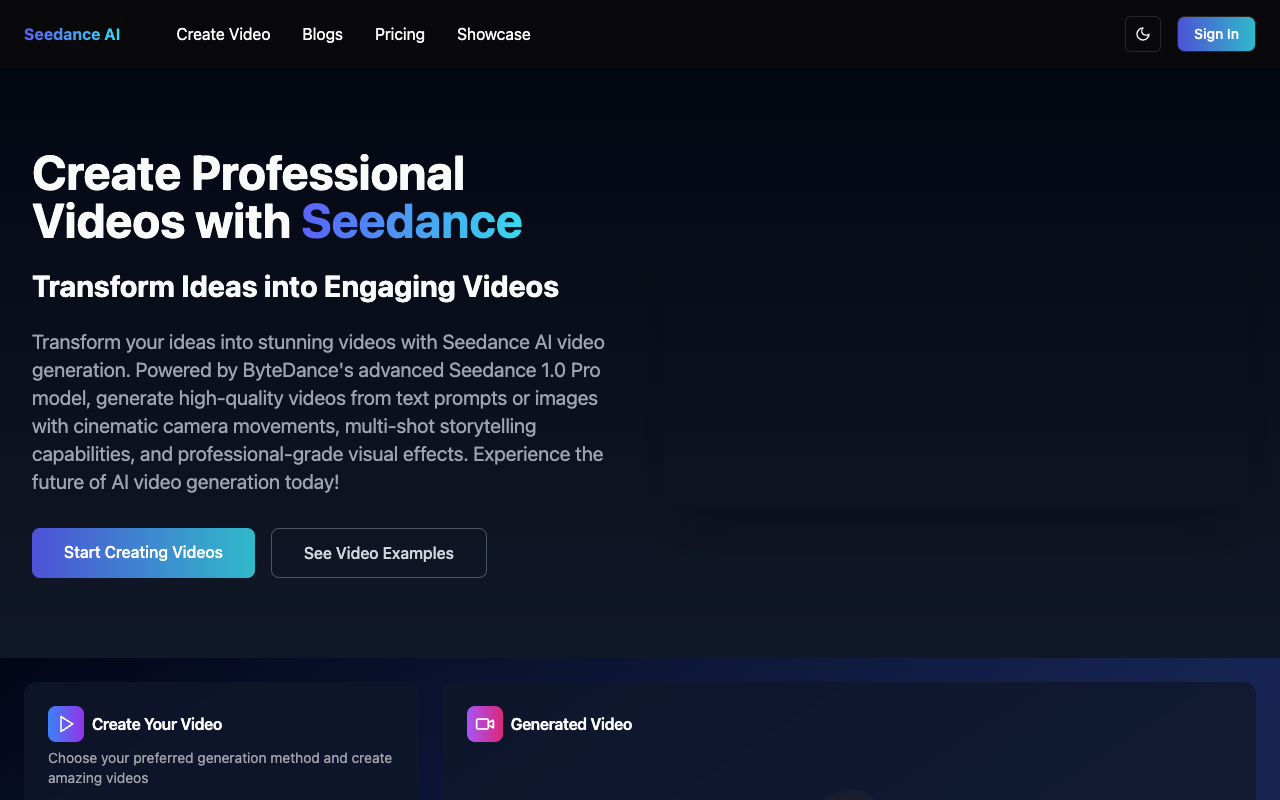Click the play icon beside Create Your Video
The image size is (1280, 800).
pos(66,724)
